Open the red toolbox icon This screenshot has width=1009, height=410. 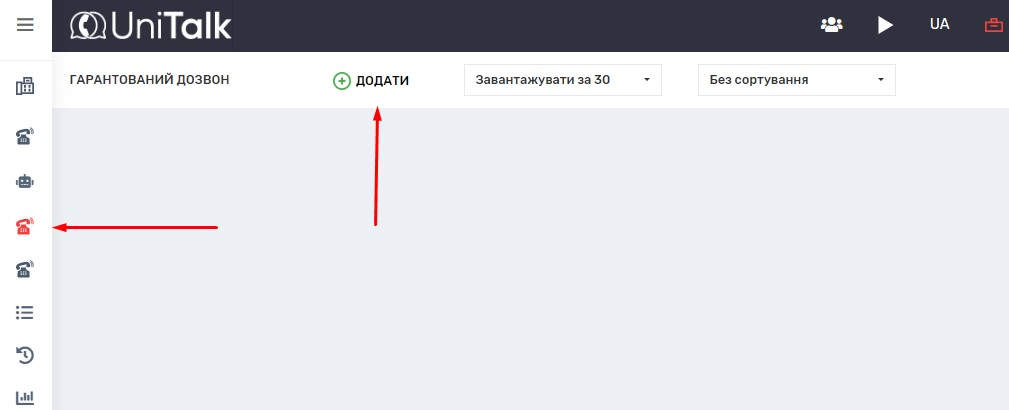tap(994, 25)
